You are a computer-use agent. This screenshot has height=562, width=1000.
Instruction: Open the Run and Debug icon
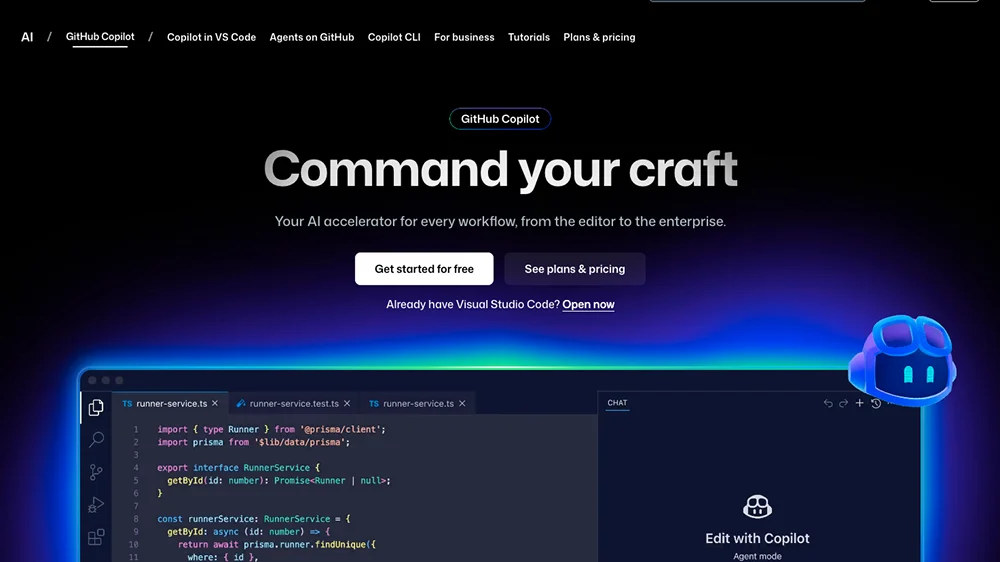(96, 505)
